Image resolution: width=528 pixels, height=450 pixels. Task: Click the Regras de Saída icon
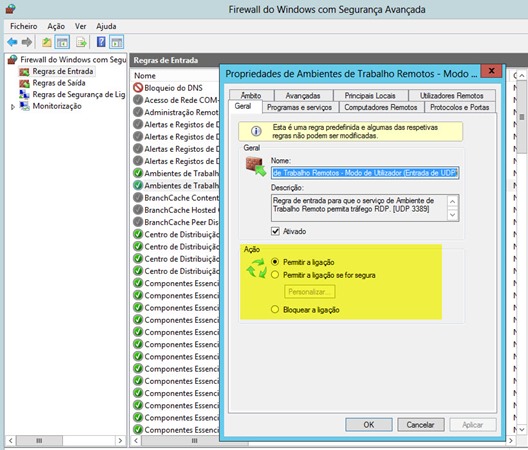click(24, 83)
